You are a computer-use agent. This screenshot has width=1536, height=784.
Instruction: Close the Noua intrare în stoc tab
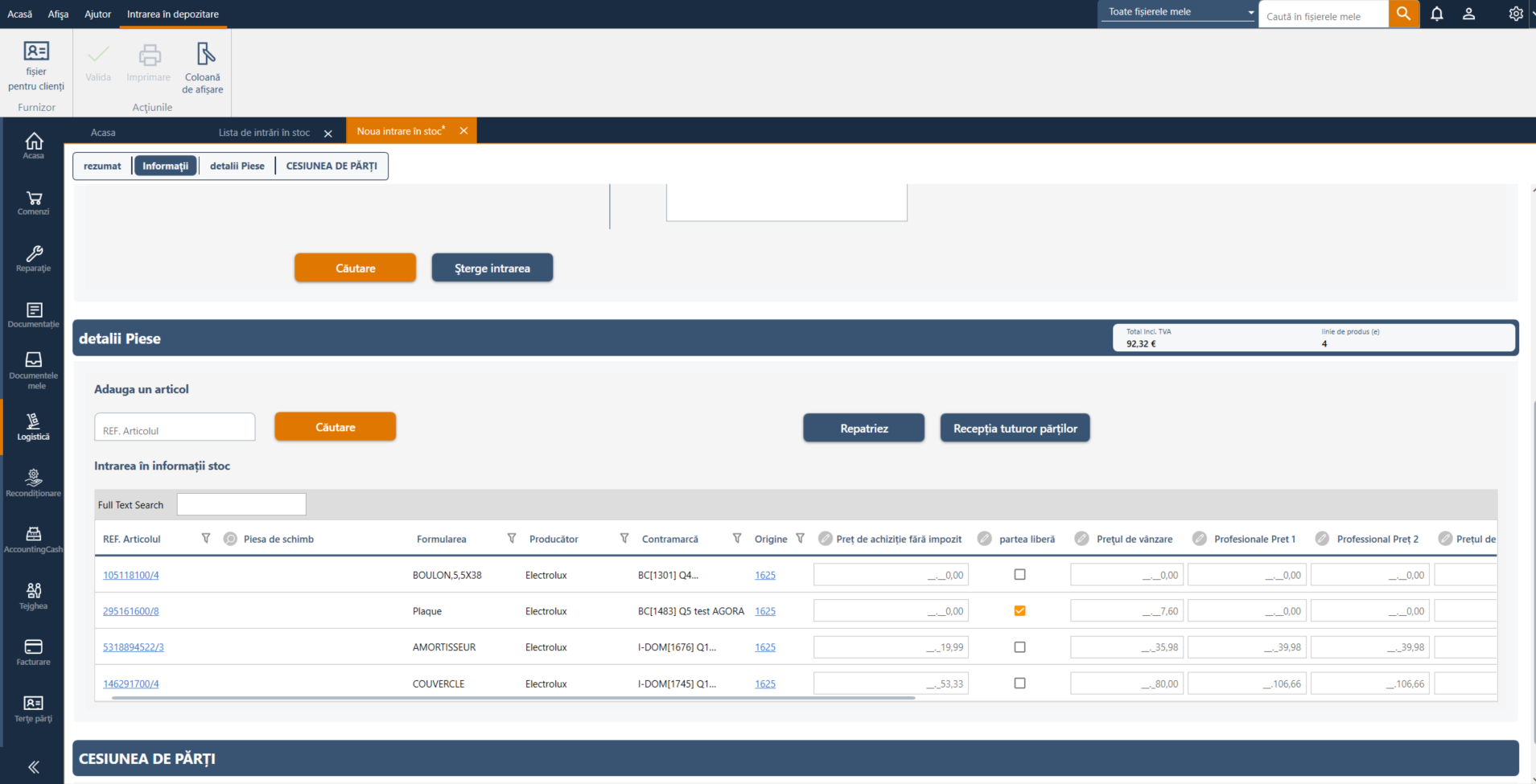(464, 131)
